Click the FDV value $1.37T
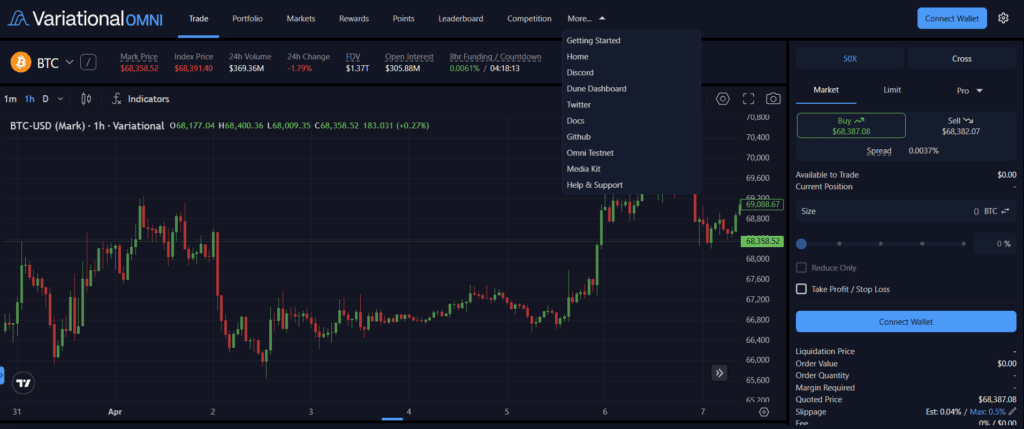 358,68
